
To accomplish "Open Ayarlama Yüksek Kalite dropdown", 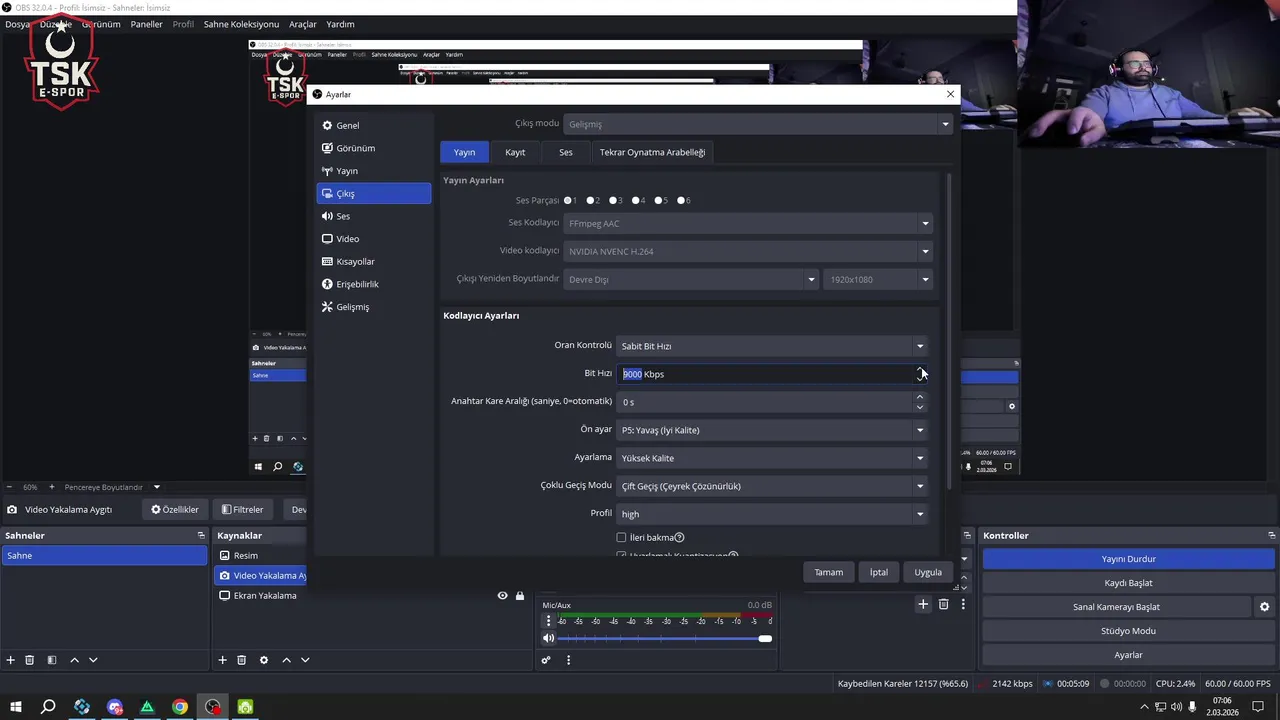I will (x=772, y=458).
